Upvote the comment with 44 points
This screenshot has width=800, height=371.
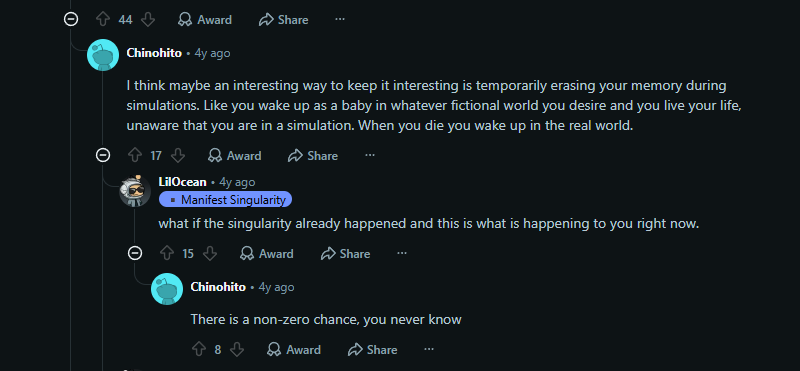103,20
